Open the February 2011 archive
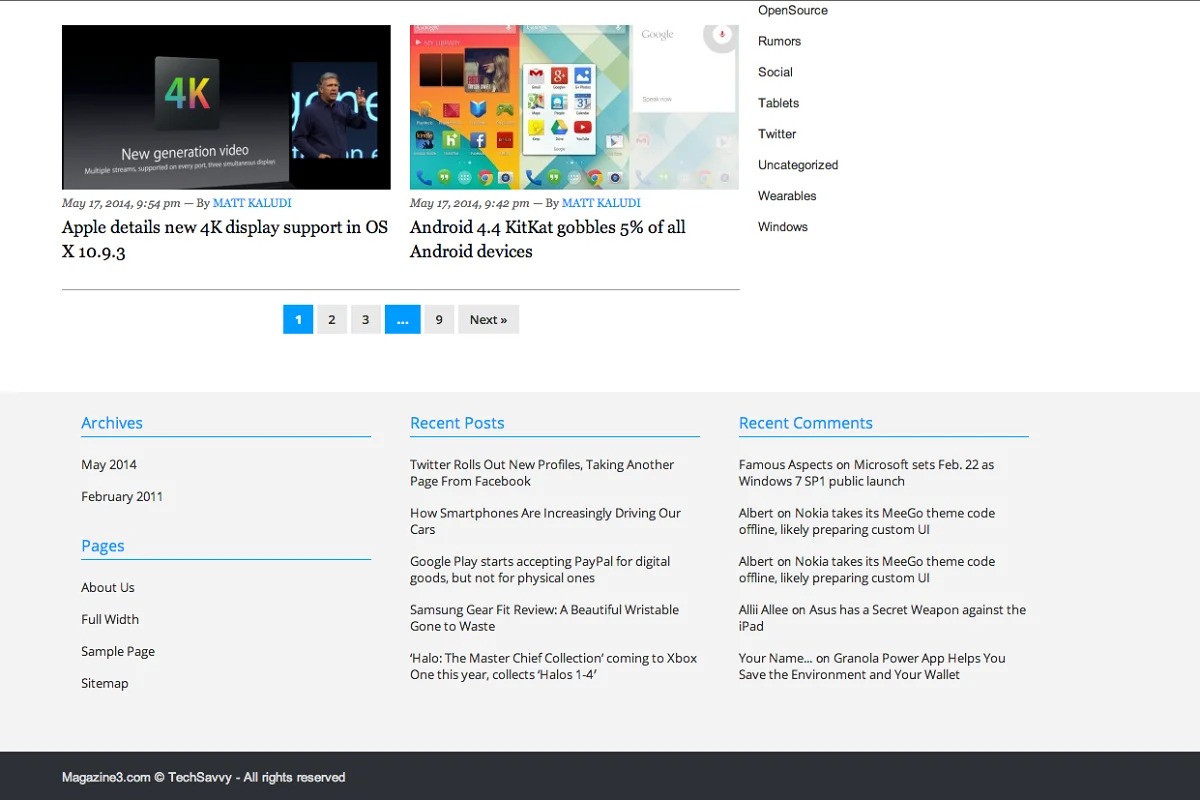 (x=122, y=497)
